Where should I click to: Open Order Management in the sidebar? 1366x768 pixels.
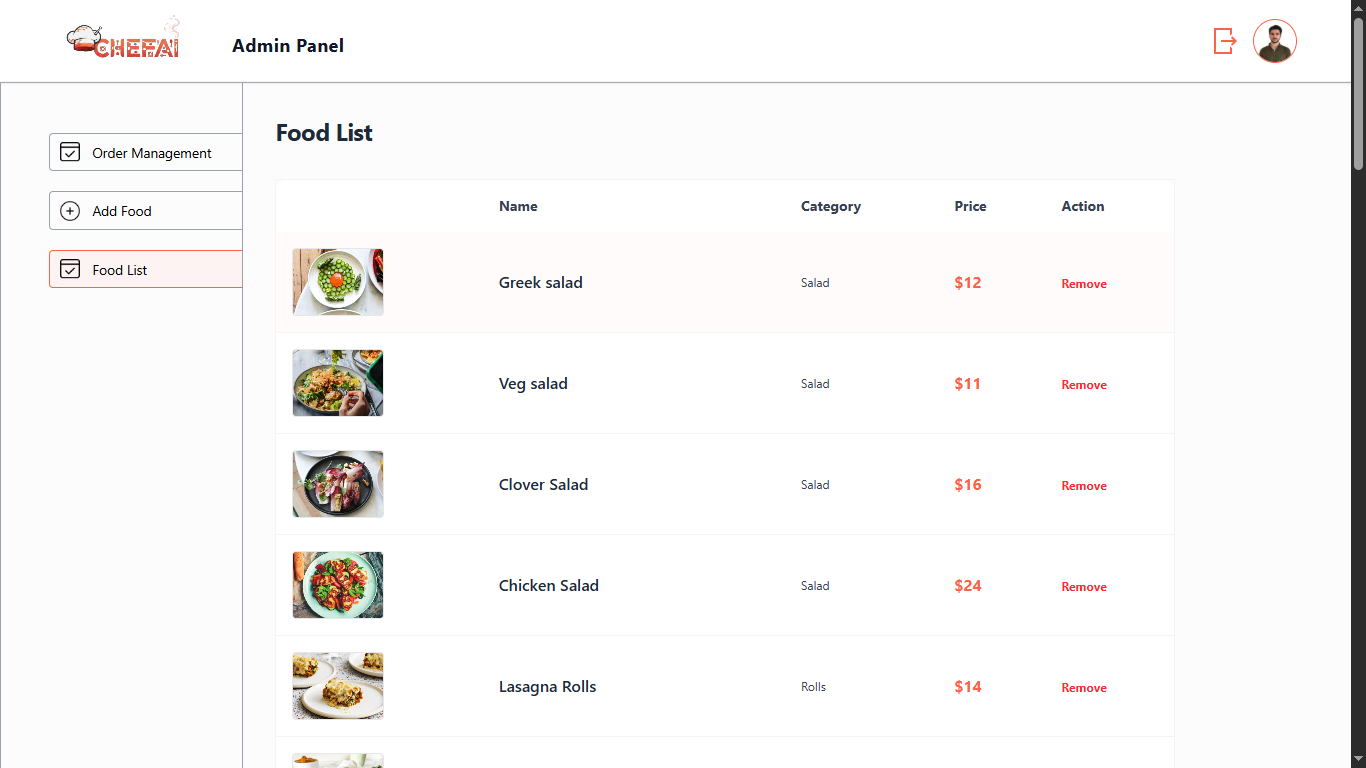[x=151, y=153]
